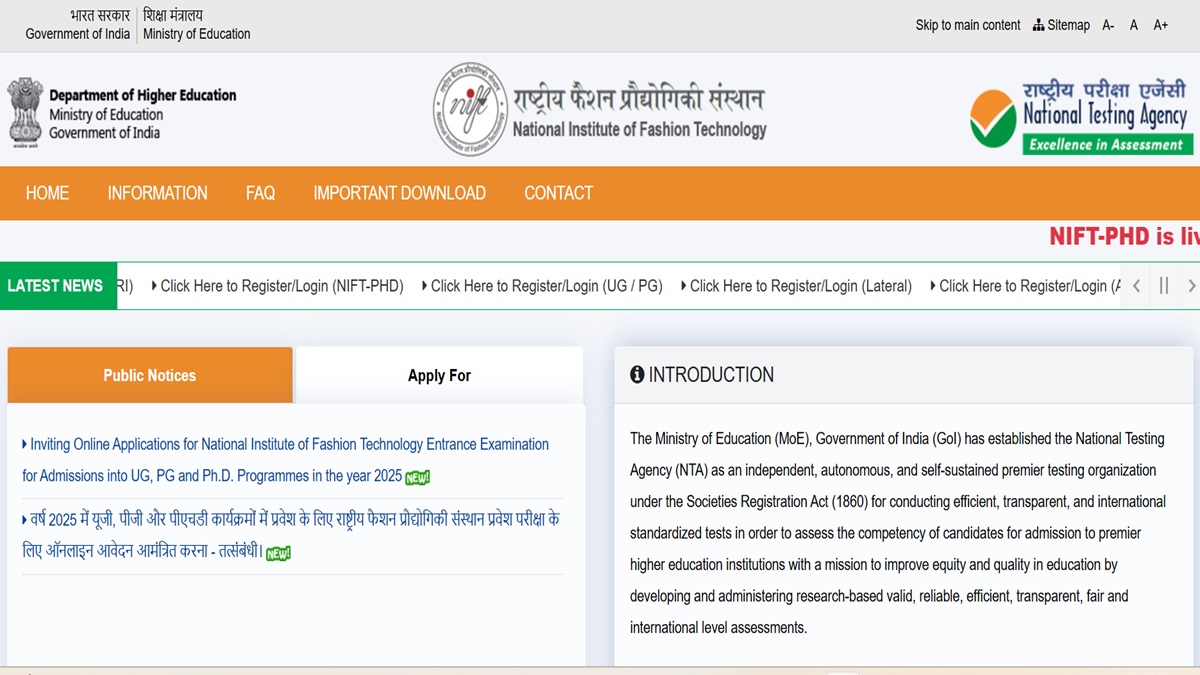Advance to next news ticker item
This screenshot has width=1200, height=675.
[1191, 286]
